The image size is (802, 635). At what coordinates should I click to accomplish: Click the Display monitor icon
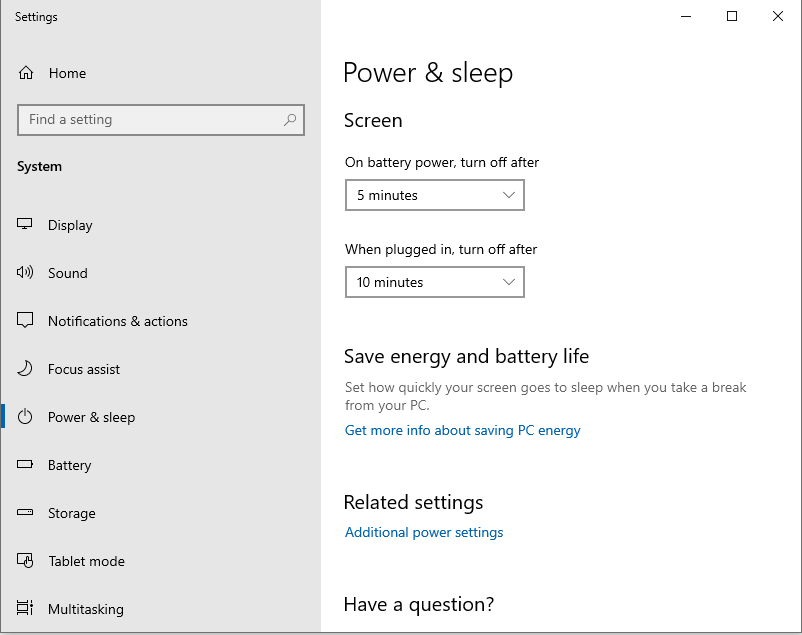(25, 224)
